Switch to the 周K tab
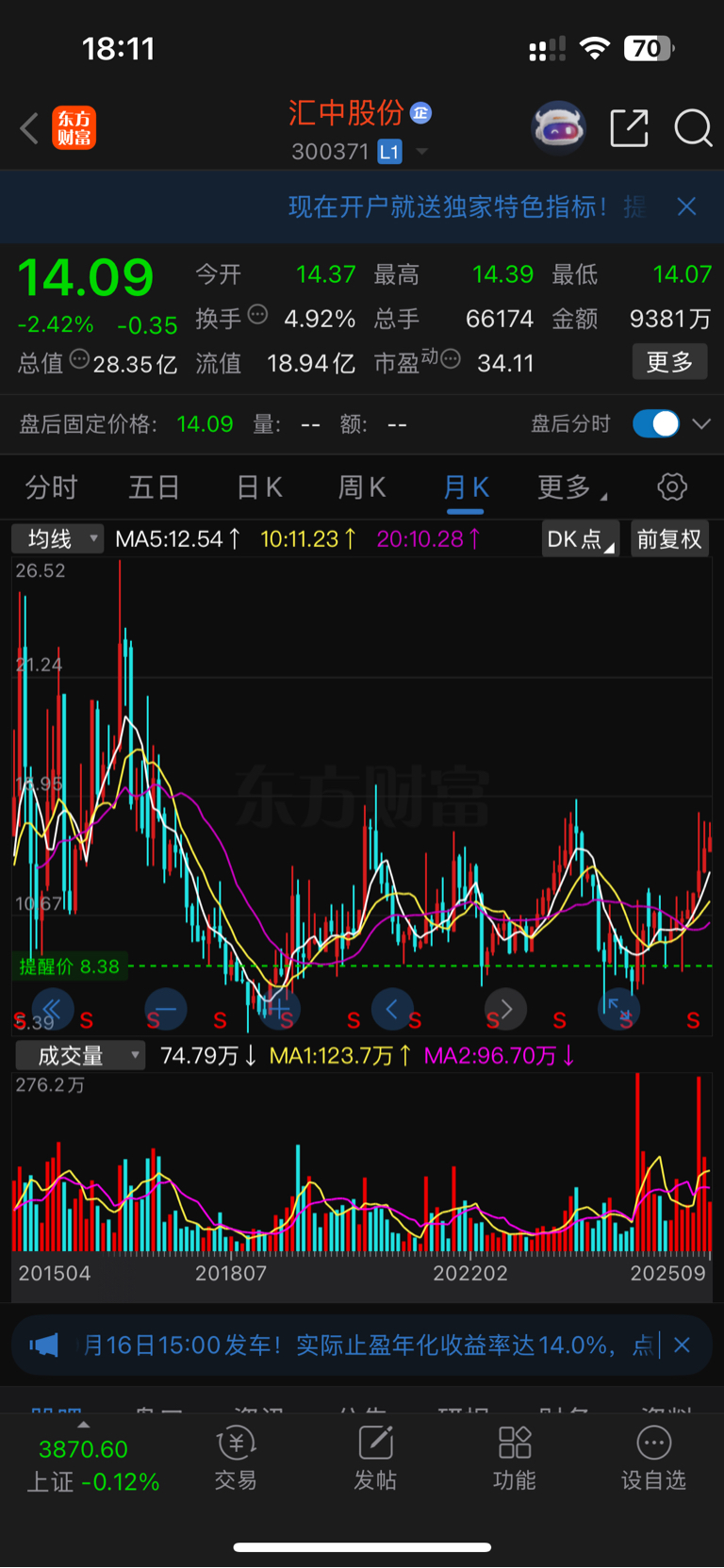The height and width of the screenshot is (1568, 724). (362, 487)
